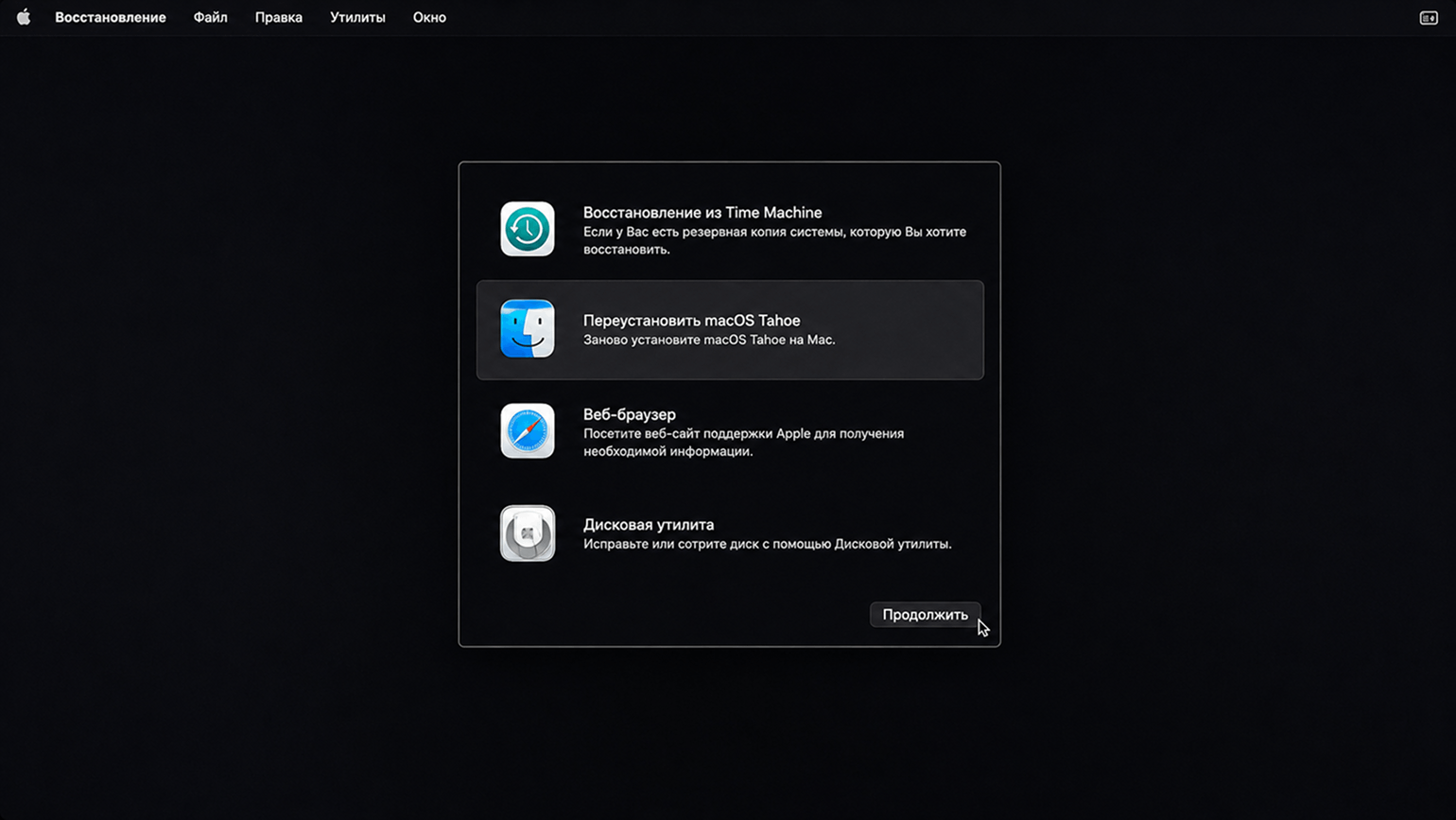Open the Окно menu
Viewport: 1456px width, 820px height.
(429, 17)
